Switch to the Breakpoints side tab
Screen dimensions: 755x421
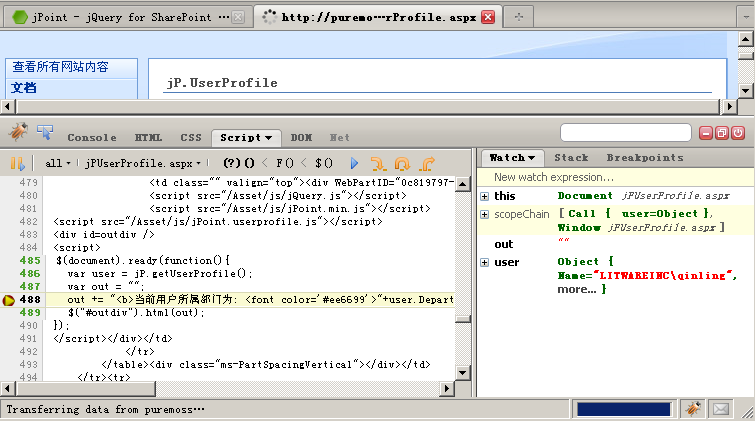(x=645, y=158)
